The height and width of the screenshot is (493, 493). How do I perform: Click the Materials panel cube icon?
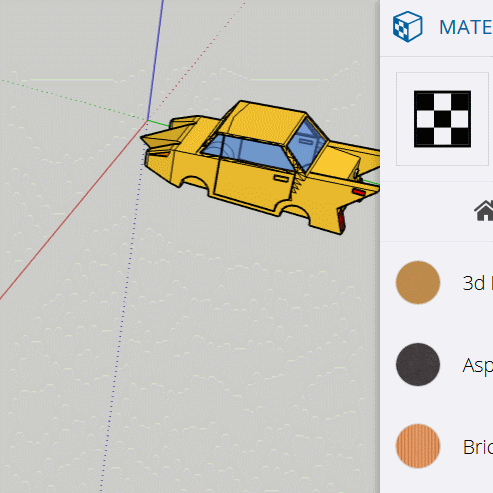(x=407, y=27)
